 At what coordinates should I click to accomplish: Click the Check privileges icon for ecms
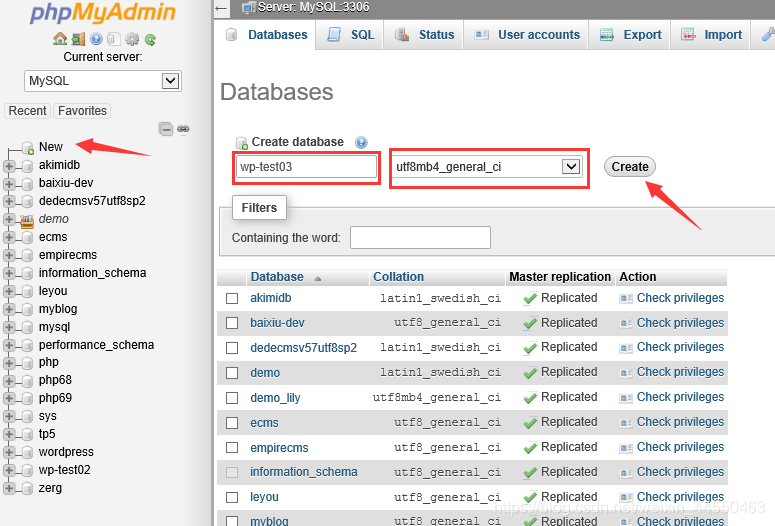click(x=626, y=423)
